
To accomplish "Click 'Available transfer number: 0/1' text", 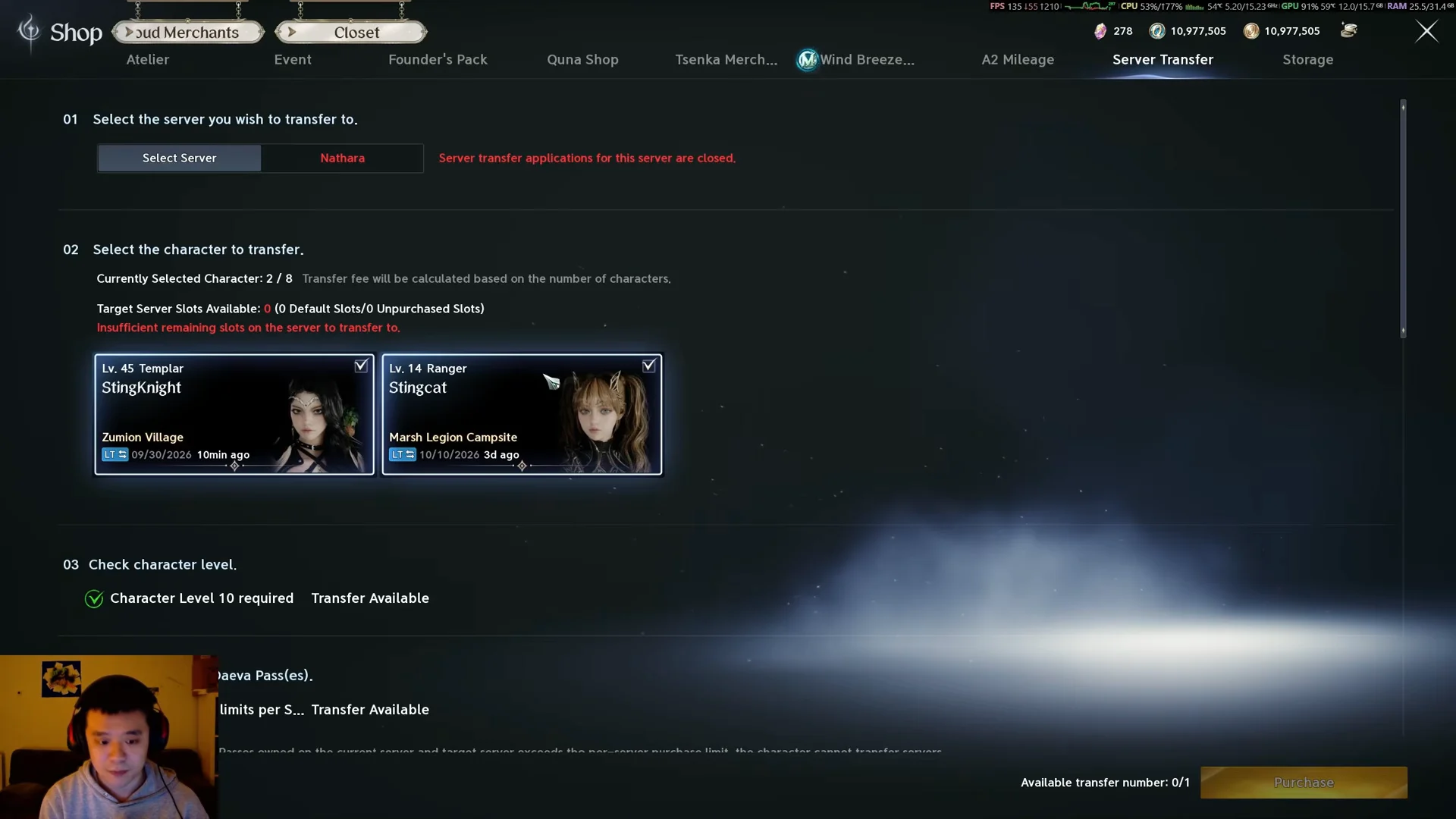I will pos(1105,783).
